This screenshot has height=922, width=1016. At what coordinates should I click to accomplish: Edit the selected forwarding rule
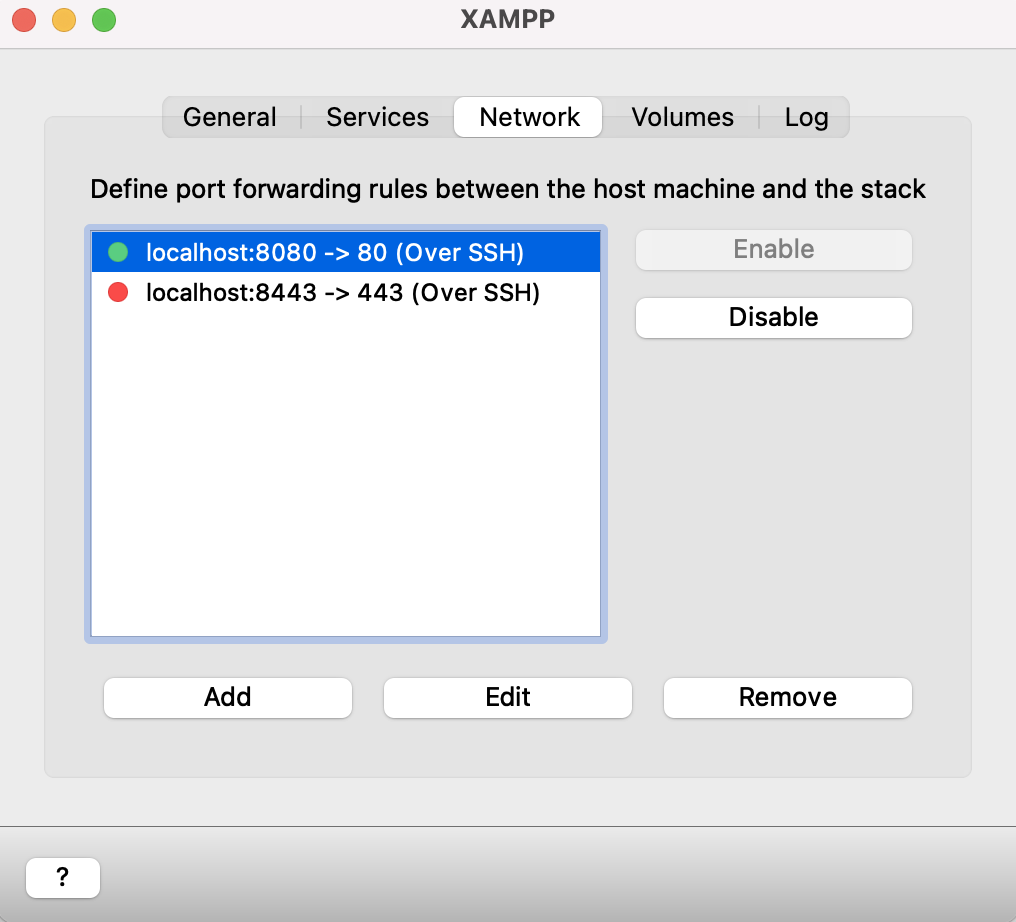[x=507, y=698]
